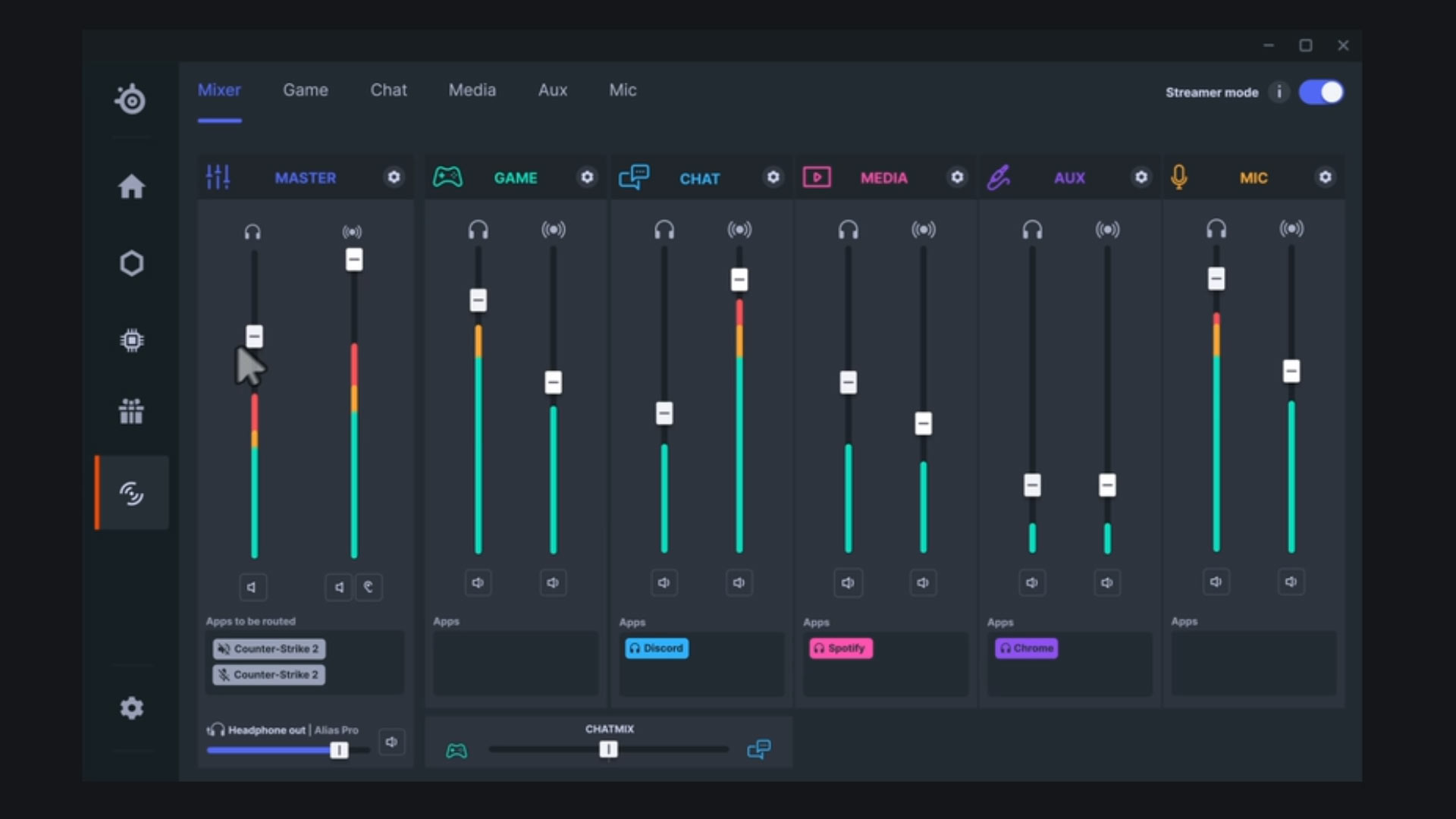Viewport: 1456px width, 819px height.
Task: Mute Game headphone output
Action: (478, 582)
